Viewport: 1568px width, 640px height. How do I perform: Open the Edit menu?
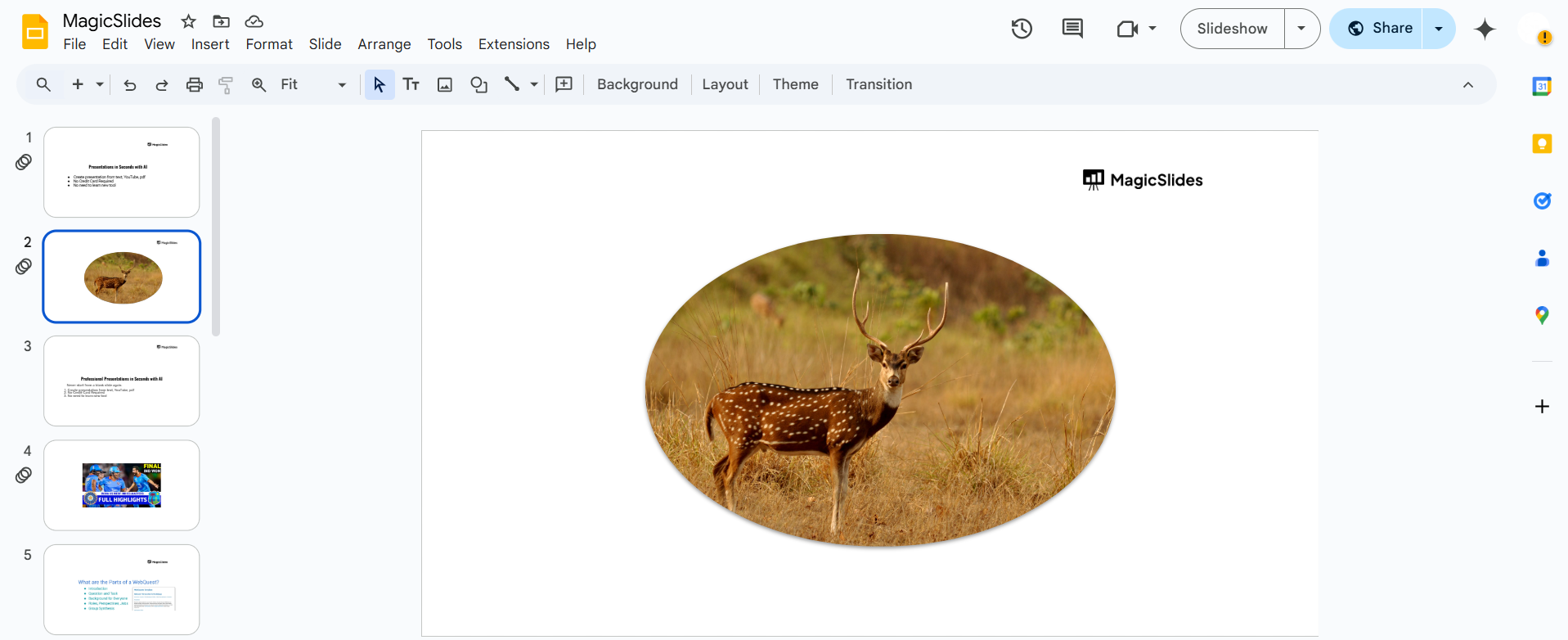115,44
